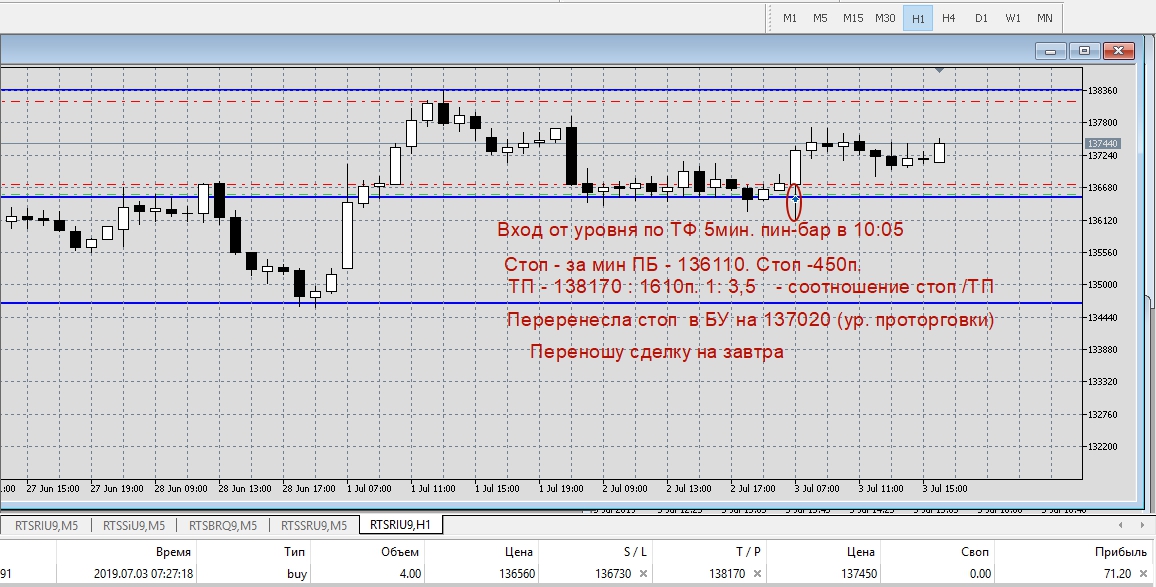The width and height of the screenshot is (1156, 587).
Task: Click profit value 71.20
Action: click(1118, 574)
